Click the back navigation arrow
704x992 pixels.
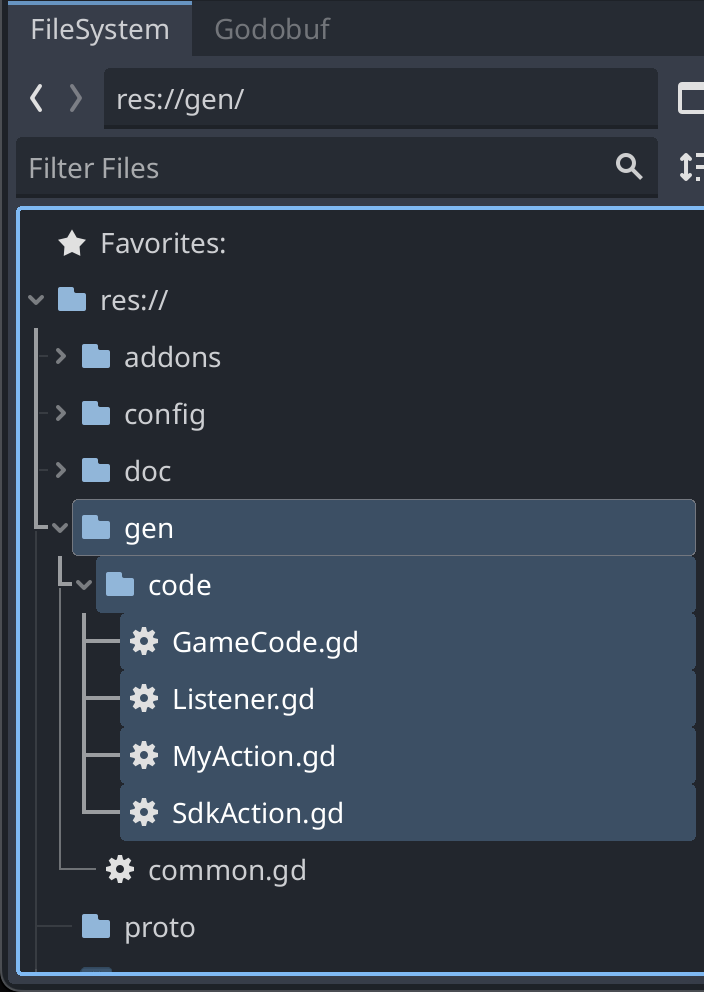[35, 98]
